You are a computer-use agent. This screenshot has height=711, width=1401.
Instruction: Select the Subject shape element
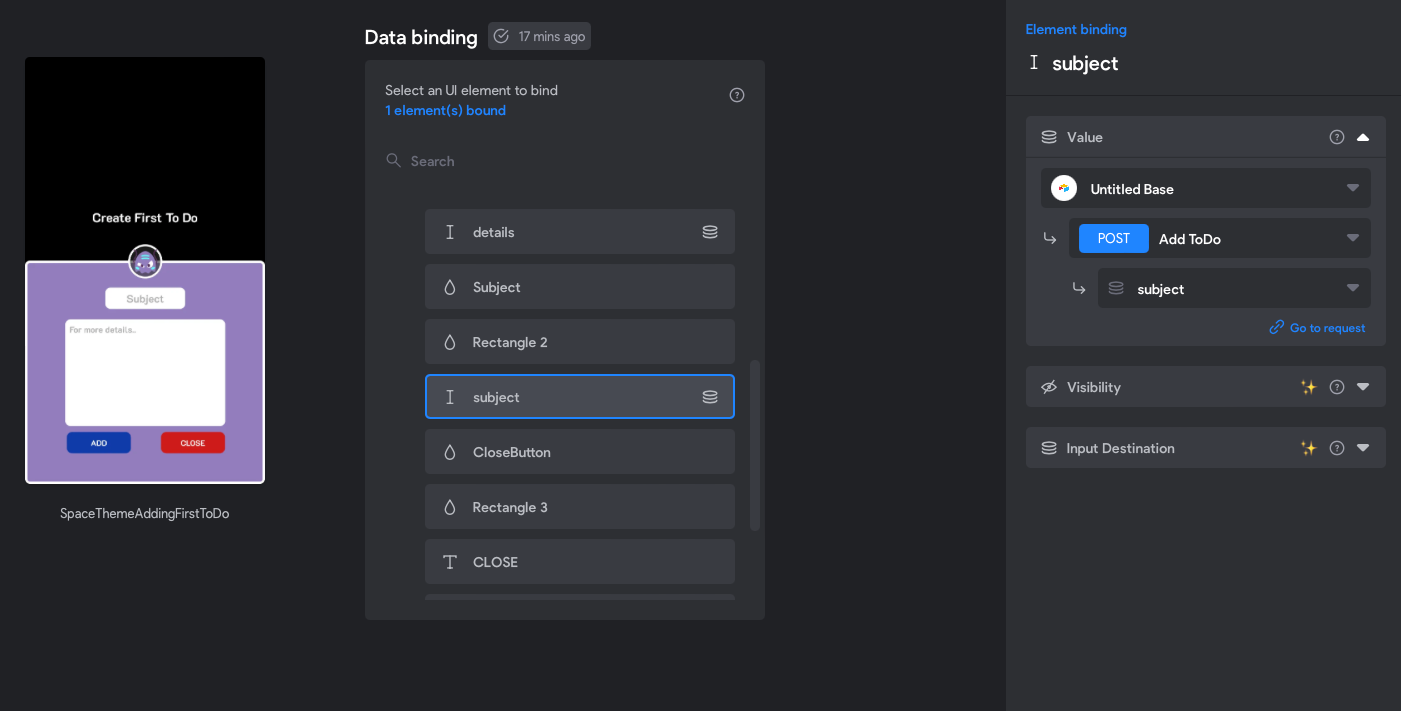(x=580, y=286)
